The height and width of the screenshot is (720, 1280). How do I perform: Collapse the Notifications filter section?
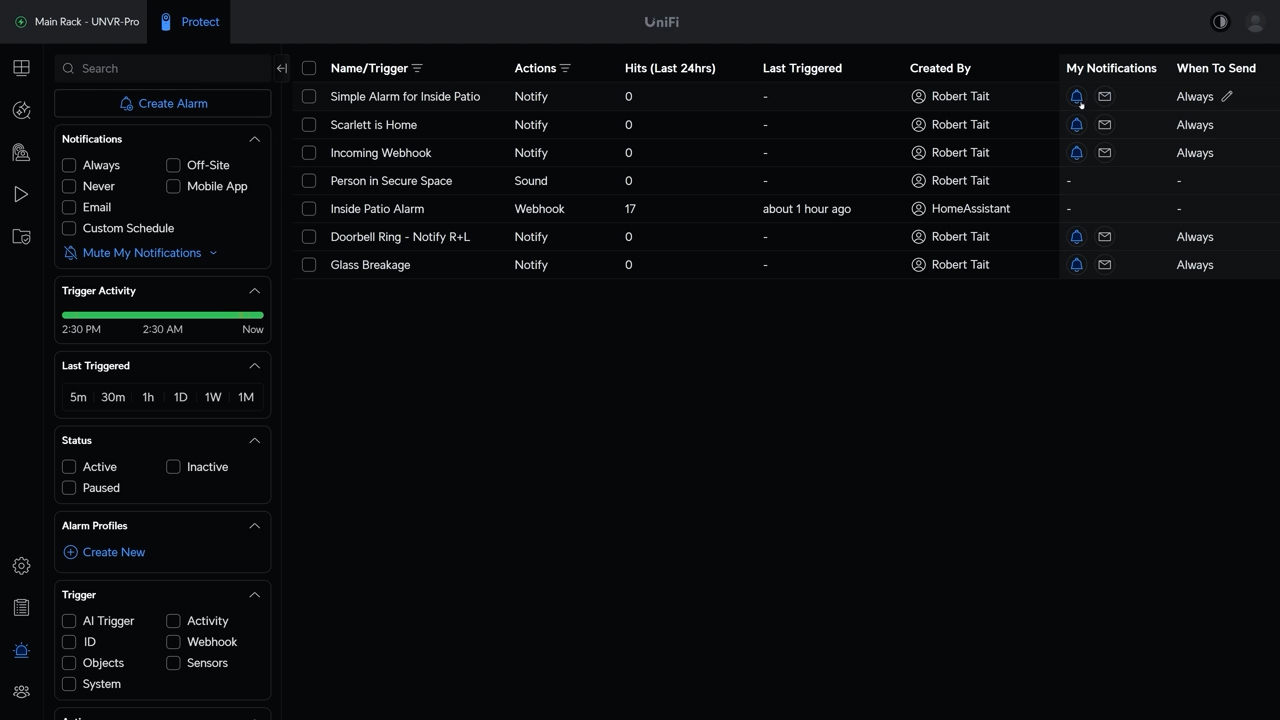point(254,139)
